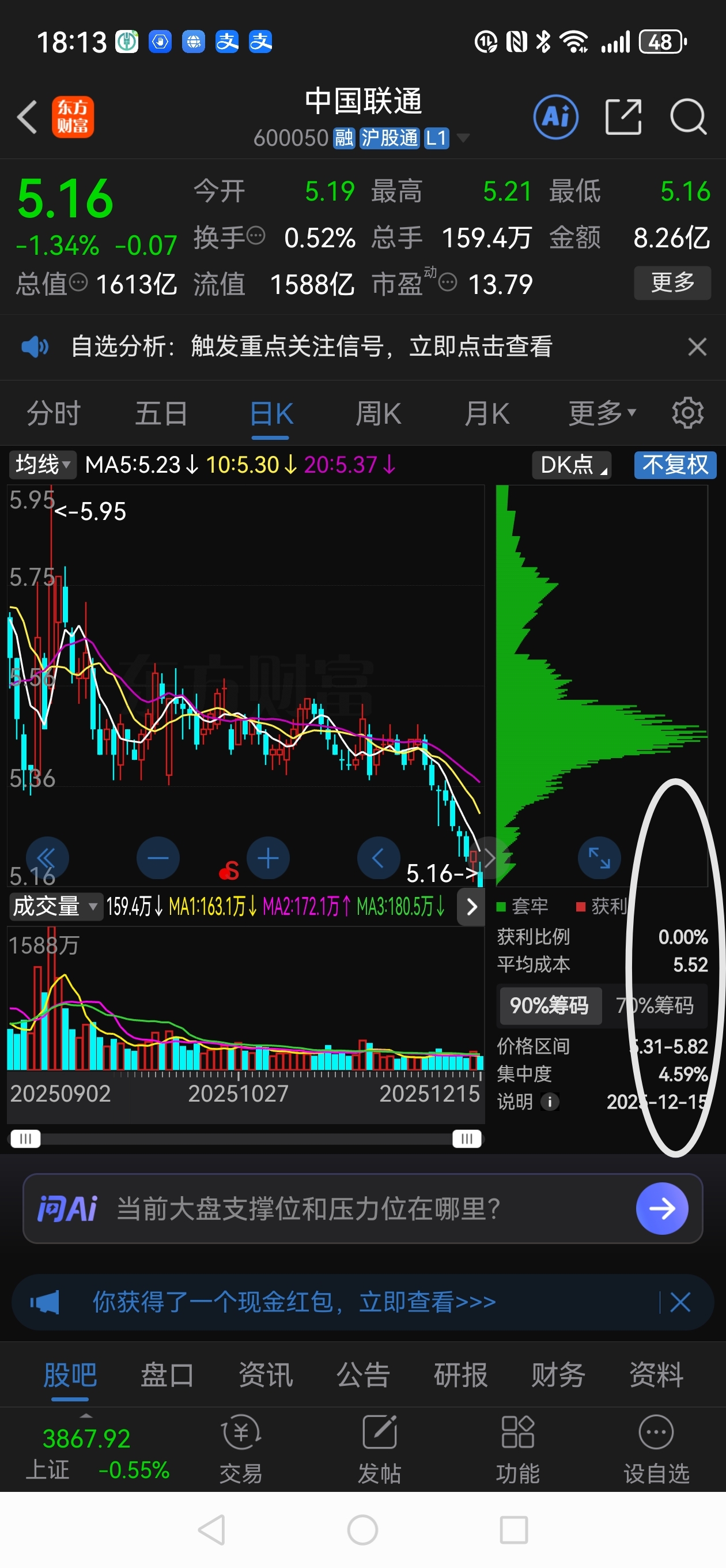Jump to earliest with double-left arrow
This screenshot has height=1568, width=726.
(47, 858)
